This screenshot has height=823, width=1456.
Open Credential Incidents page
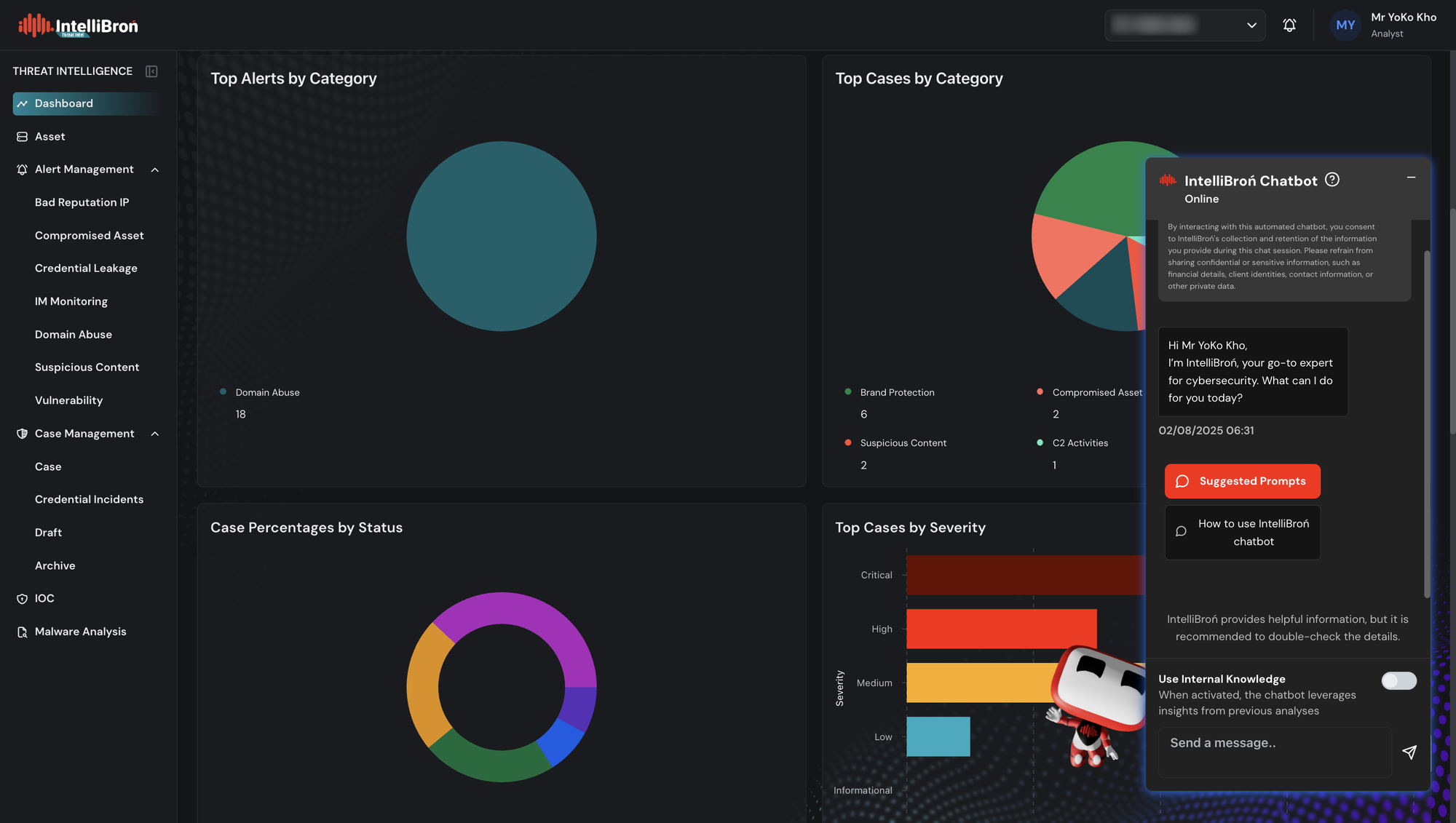(x=89, y=499)
